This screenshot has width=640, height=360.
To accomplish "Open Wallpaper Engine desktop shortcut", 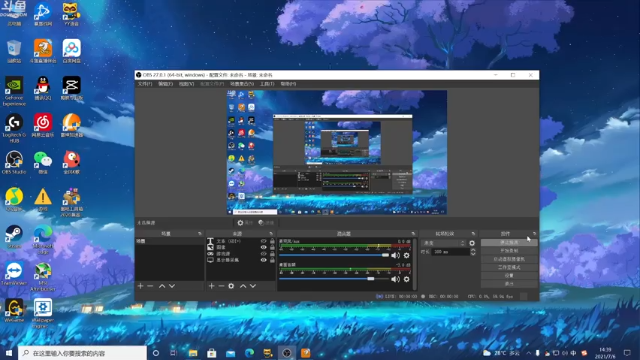I will pyautogui.click(x=43, y=313).
